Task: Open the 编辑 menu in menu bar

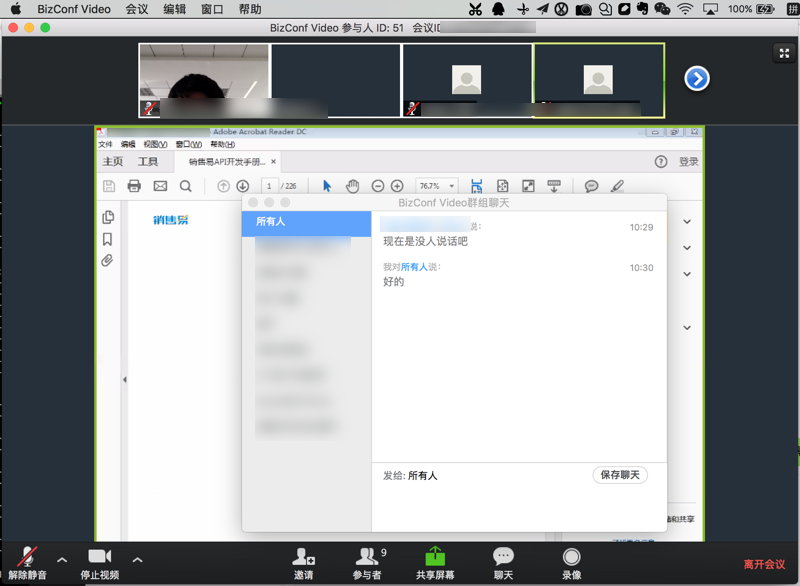Action: (174, 9)
